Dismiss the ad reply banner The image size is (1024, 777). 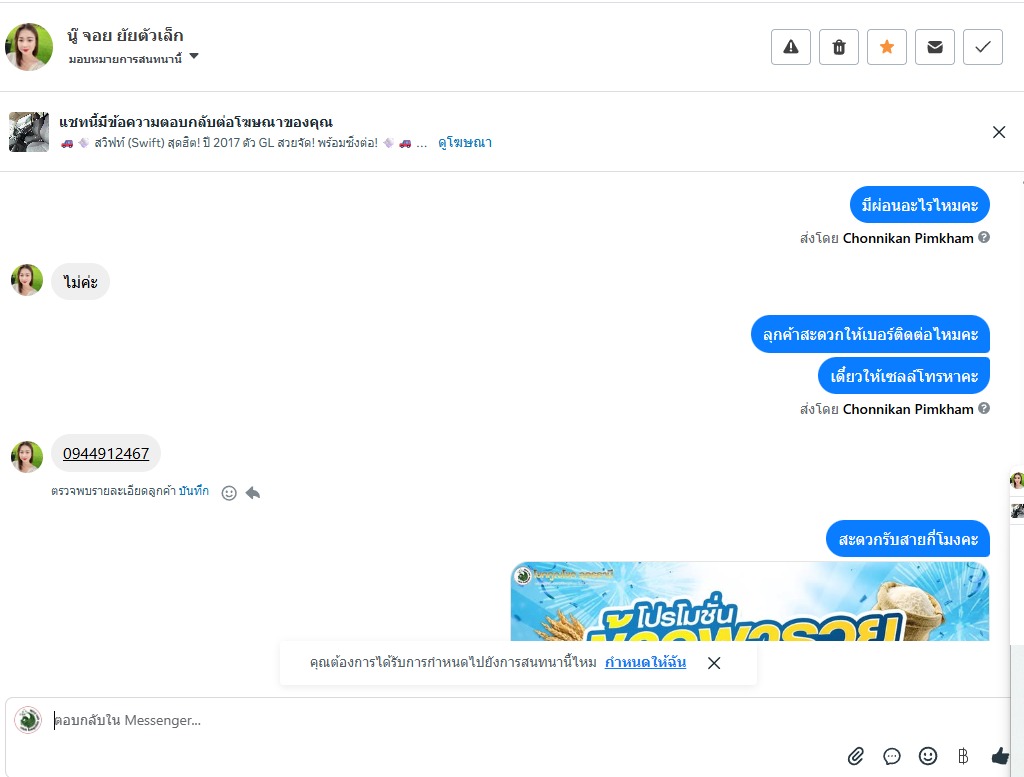pyautogui.click(x=999, y=132)
